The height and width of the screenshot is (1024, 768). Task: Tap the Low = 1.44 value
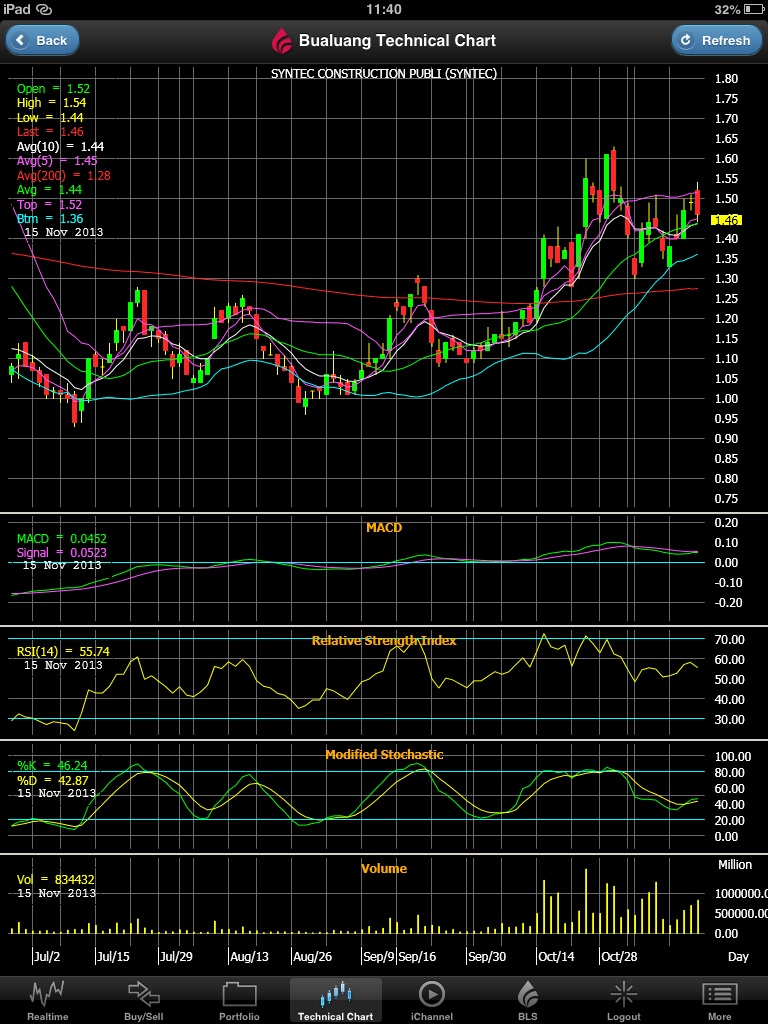point(50,118)
